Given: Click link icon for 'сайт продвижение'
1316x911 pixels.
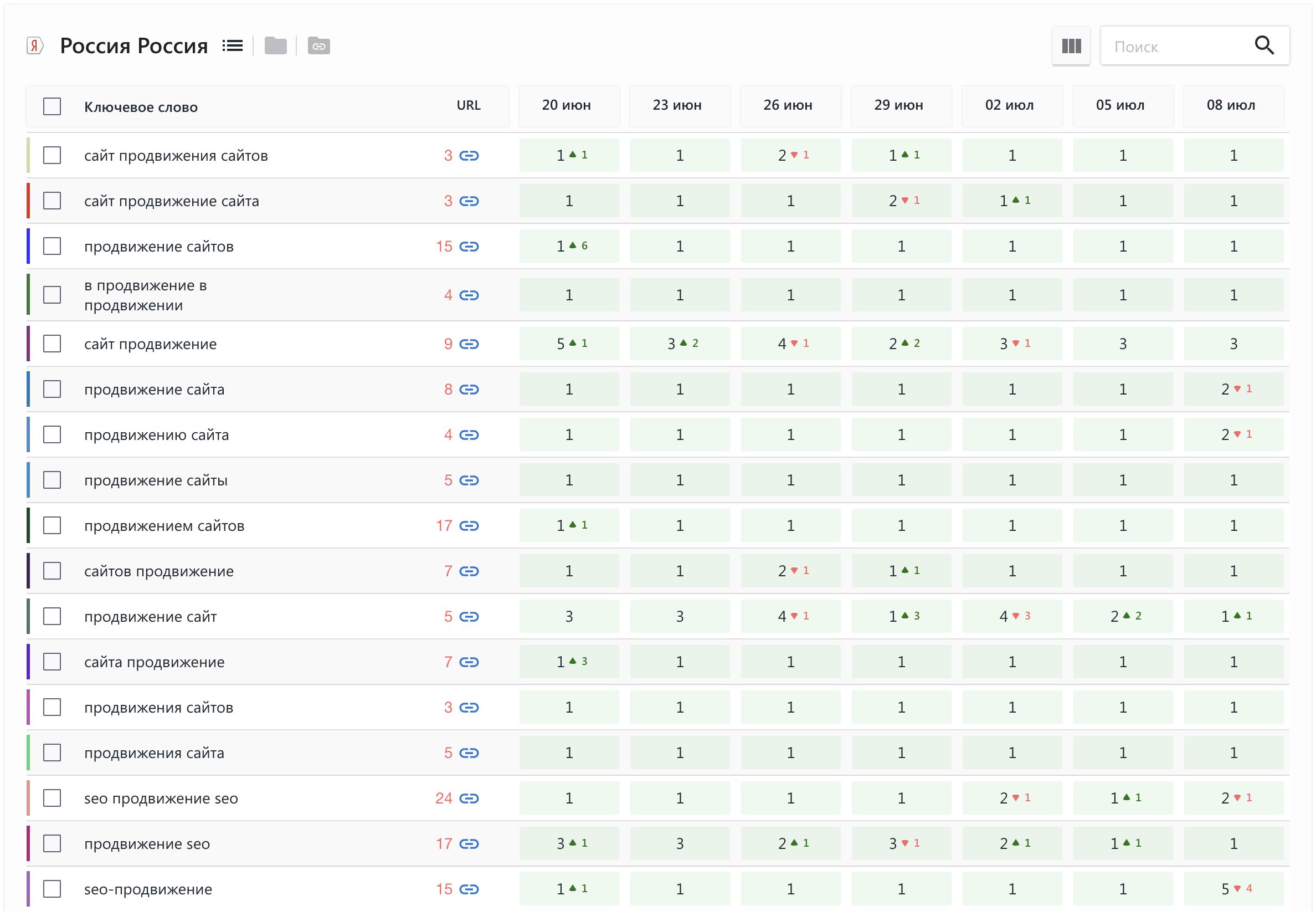Looking at the screenshot, I should point(469,344).
